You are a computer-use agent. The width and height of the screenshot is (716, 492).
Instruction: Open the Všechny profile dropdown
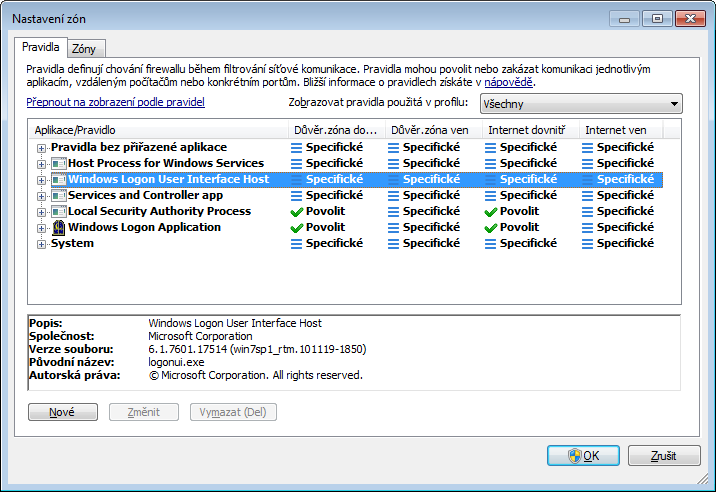tap(581, 104)
